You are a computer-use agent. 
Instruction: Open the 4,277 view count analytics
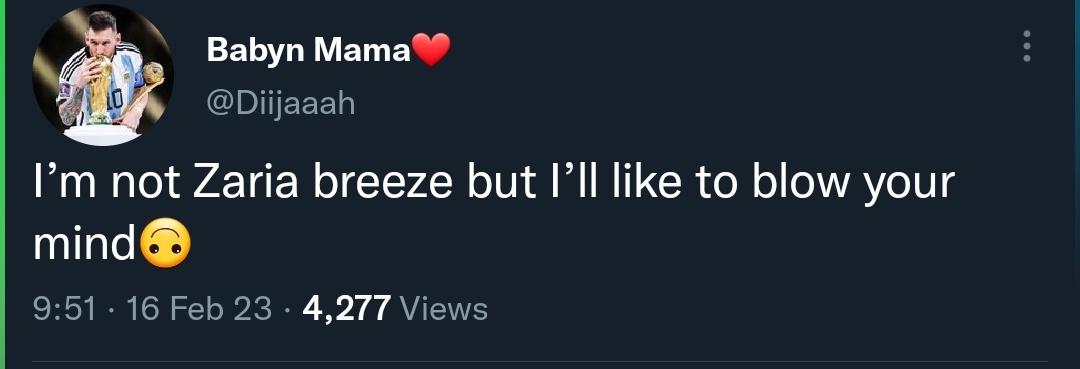click(x=347, y=309)
